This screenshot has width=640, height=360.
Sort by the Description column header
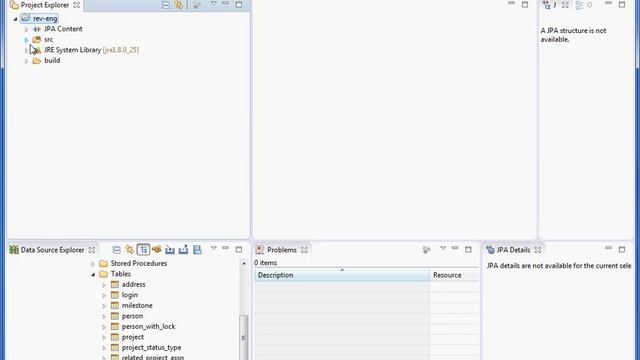[342, 275]
